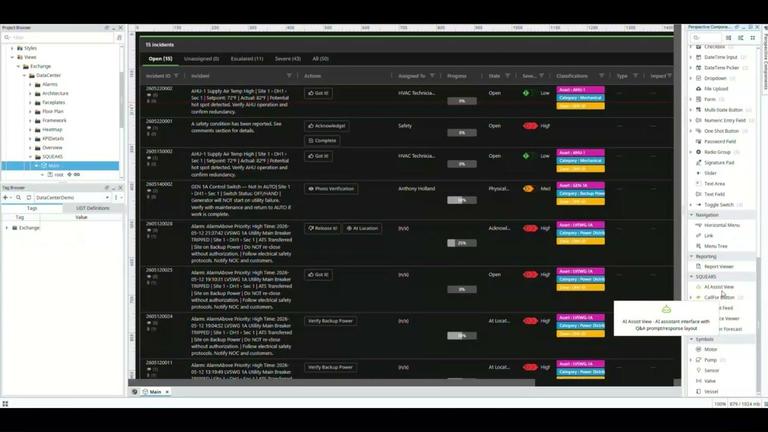This screenshot has height=432, width=768.
Task: Select Report Viewer component
Action: (719, 266)
